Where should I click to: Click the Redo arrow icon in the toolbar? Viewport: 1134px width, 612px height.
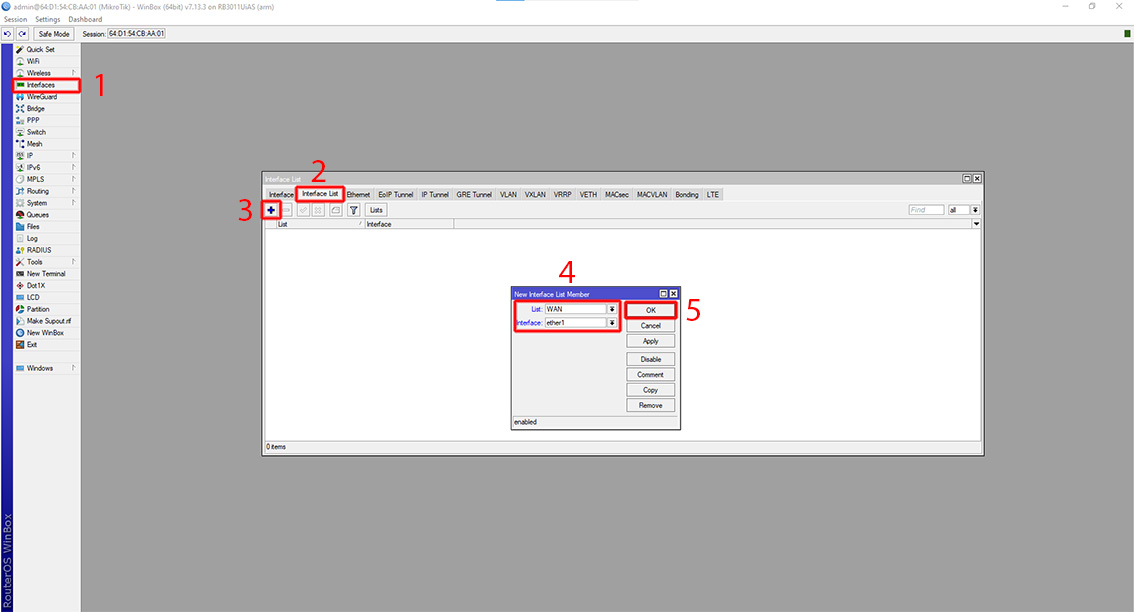point(22,34)
